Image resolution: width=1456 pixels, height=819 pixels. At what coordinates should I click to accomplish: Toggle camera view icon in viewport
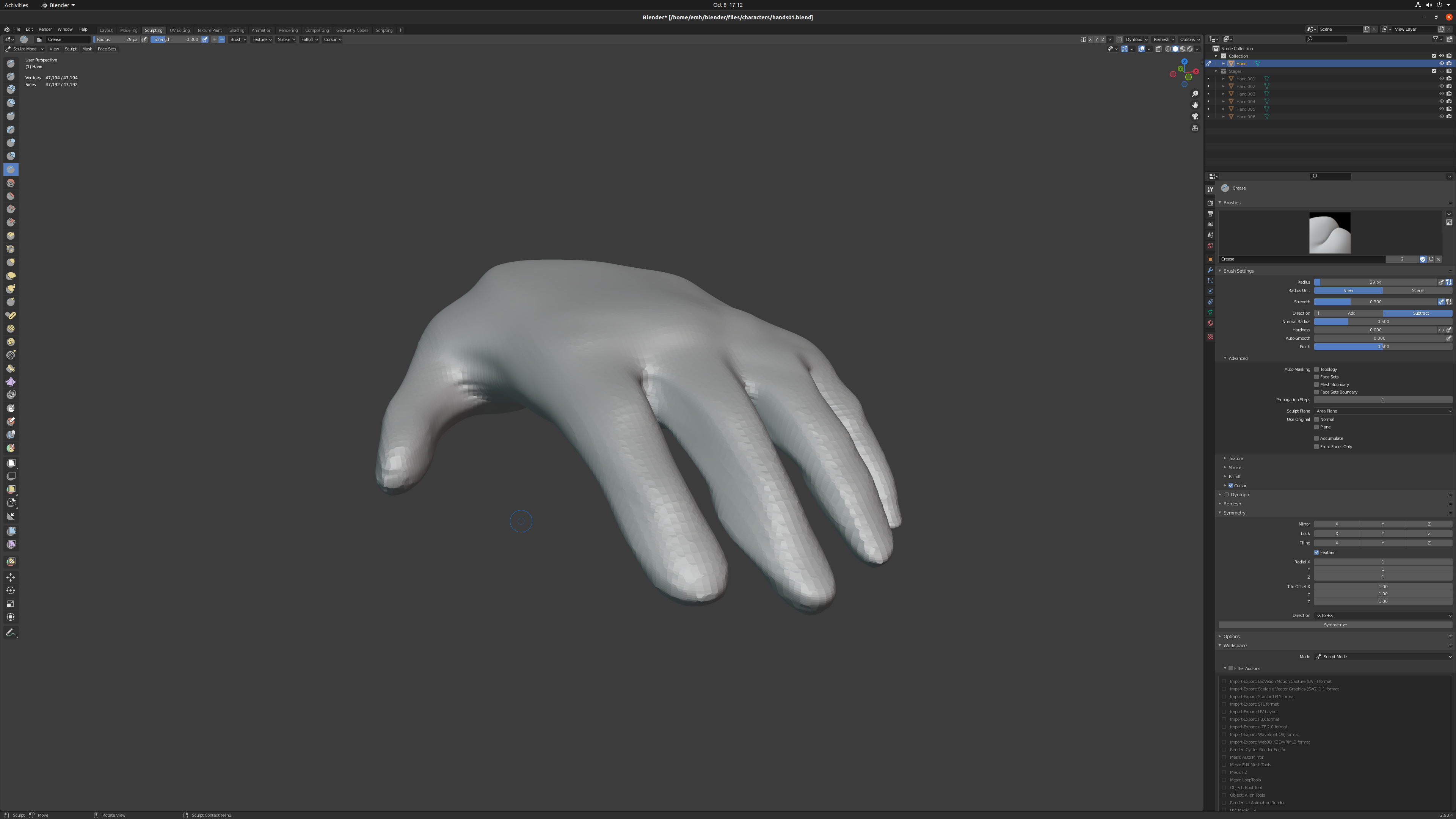[x=1195, y=116]
